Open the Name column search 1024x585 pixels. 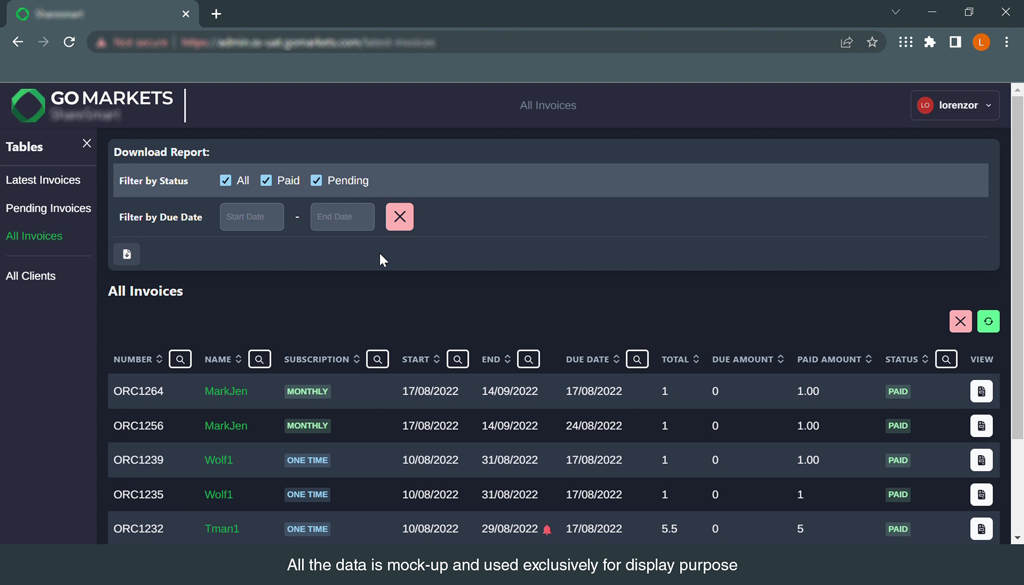[259, 359]
